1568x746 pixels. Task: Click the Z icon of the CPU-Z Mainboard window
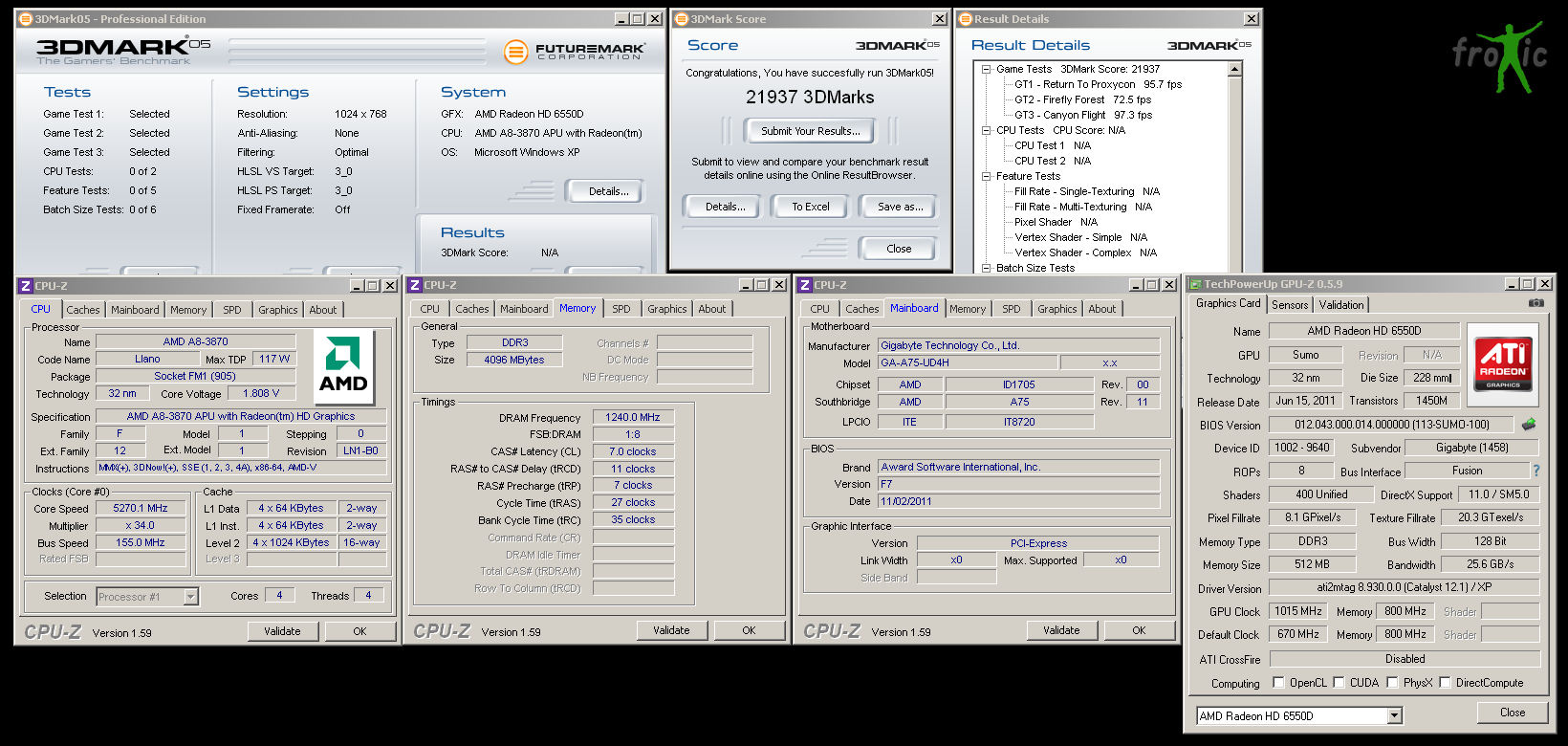805,285
